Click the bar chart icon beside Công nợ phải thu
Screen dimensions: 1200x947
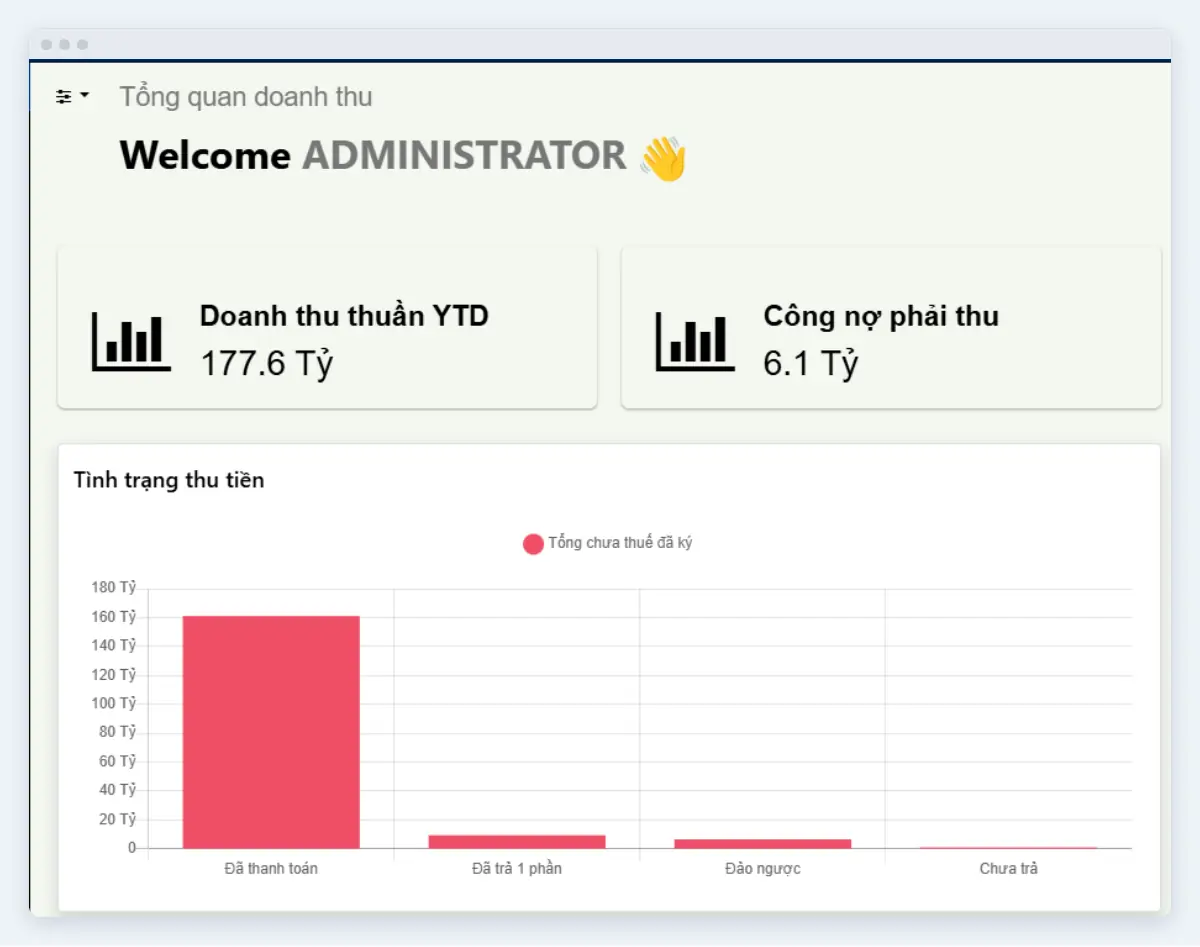tap(695, 341)
